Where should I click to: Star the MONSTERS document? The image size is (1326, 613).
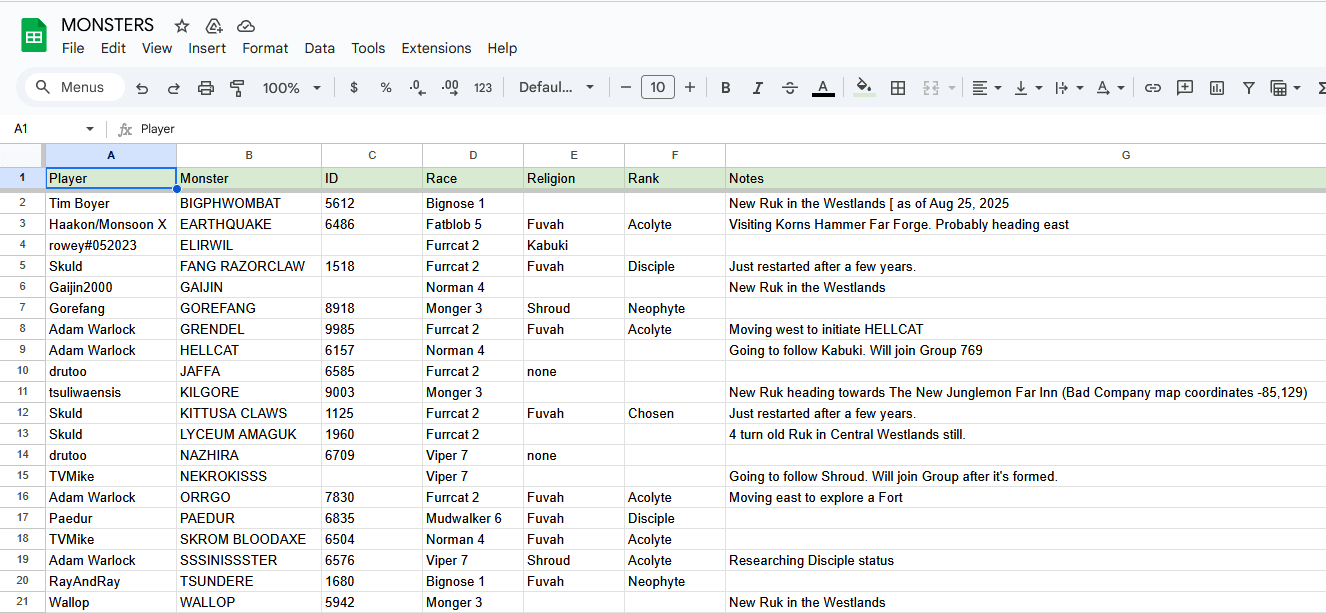181,26
